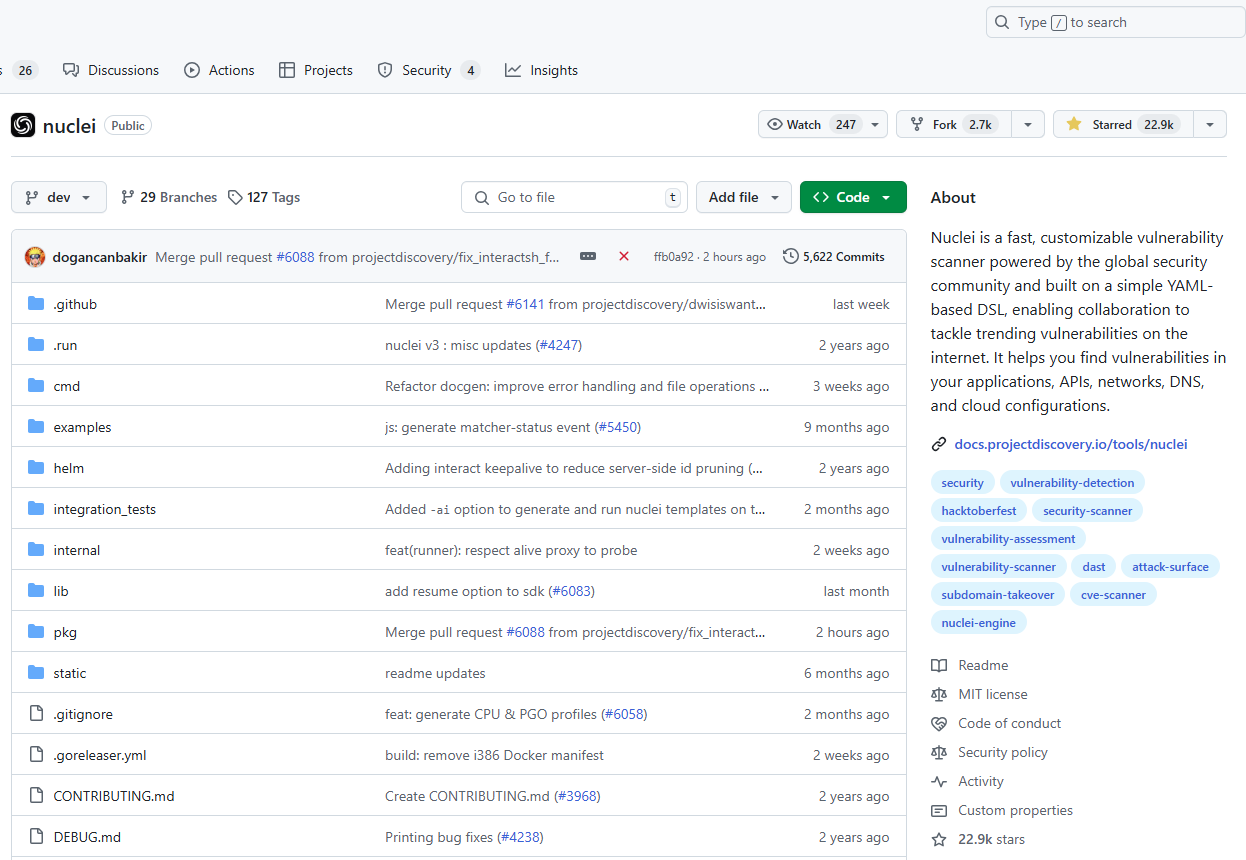Open the nuclei repository name link
Viewport: 1246px width, 860px height.
69,126
